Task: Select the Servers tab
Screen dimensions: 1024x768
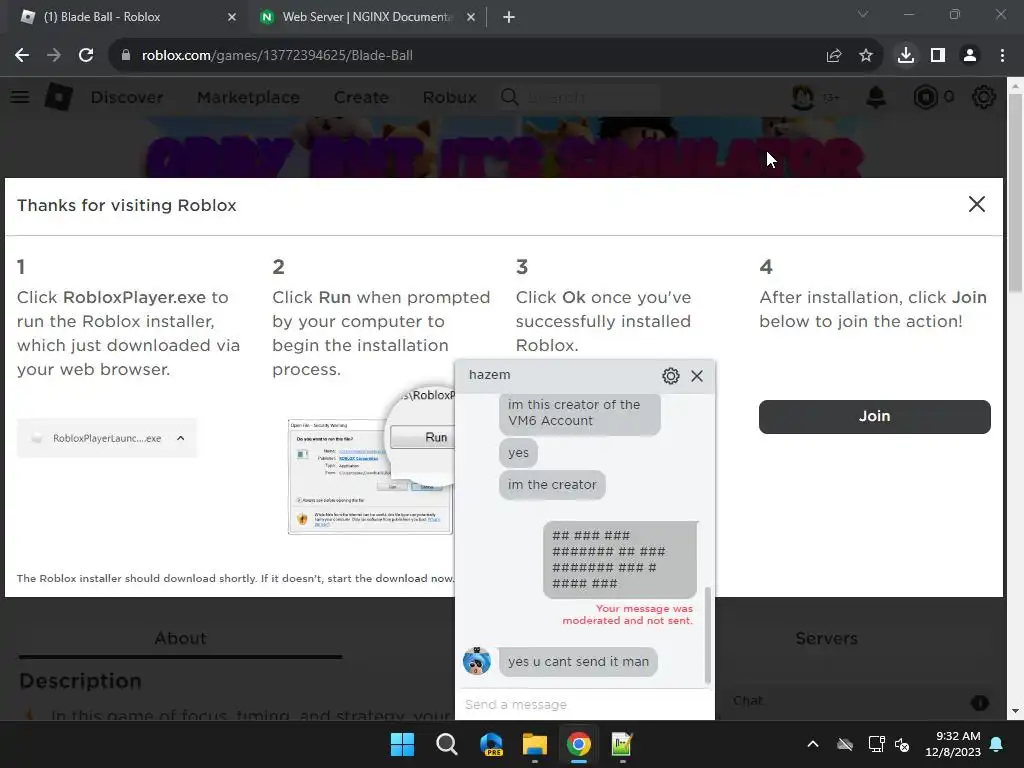Action: coord(826,638)
